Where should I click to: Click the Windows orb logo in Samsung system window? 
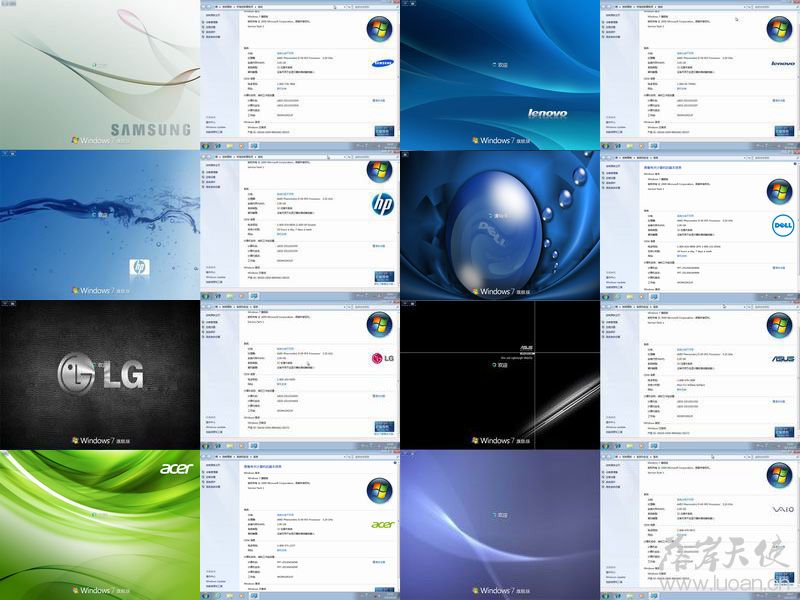tap(379, 29)
